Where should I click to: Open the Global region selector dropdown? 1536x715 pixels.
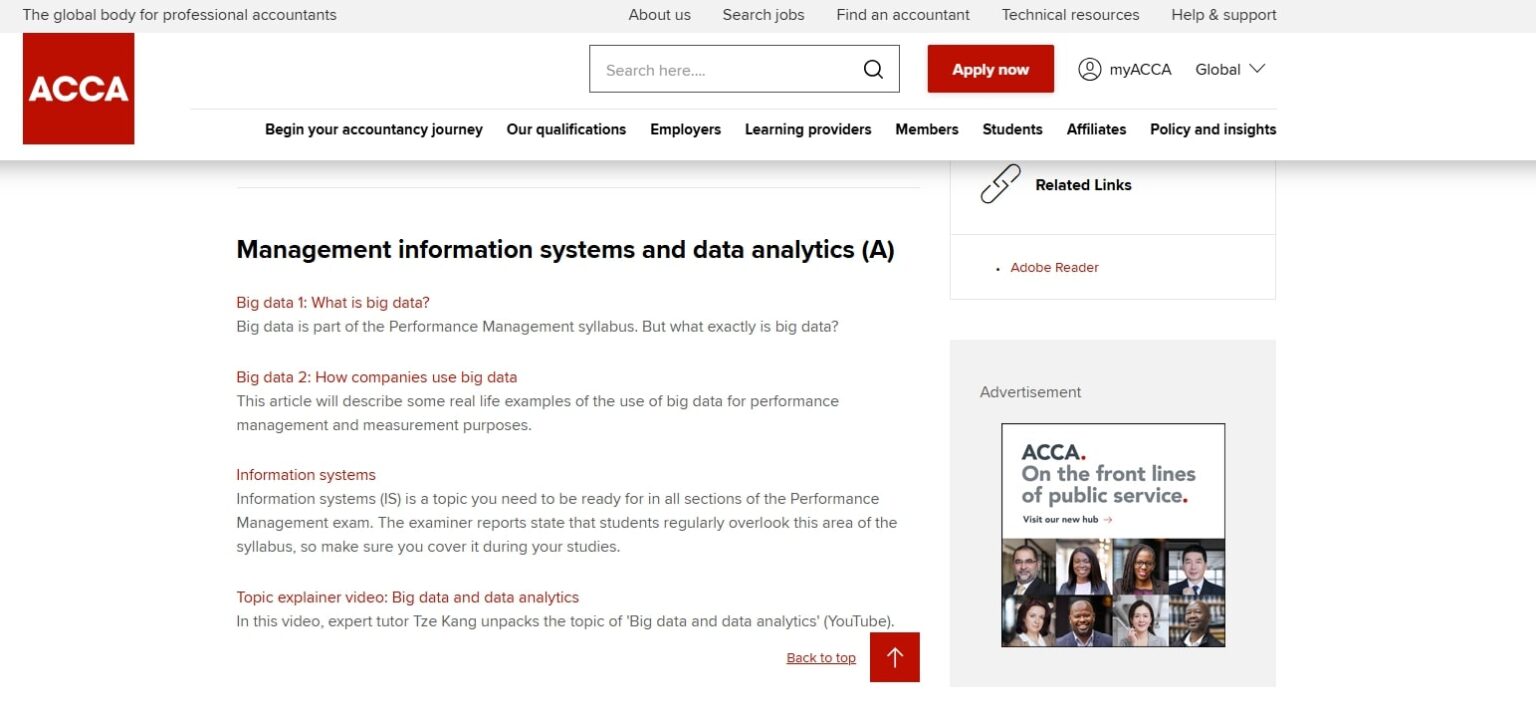click(x=1228, y=69)
